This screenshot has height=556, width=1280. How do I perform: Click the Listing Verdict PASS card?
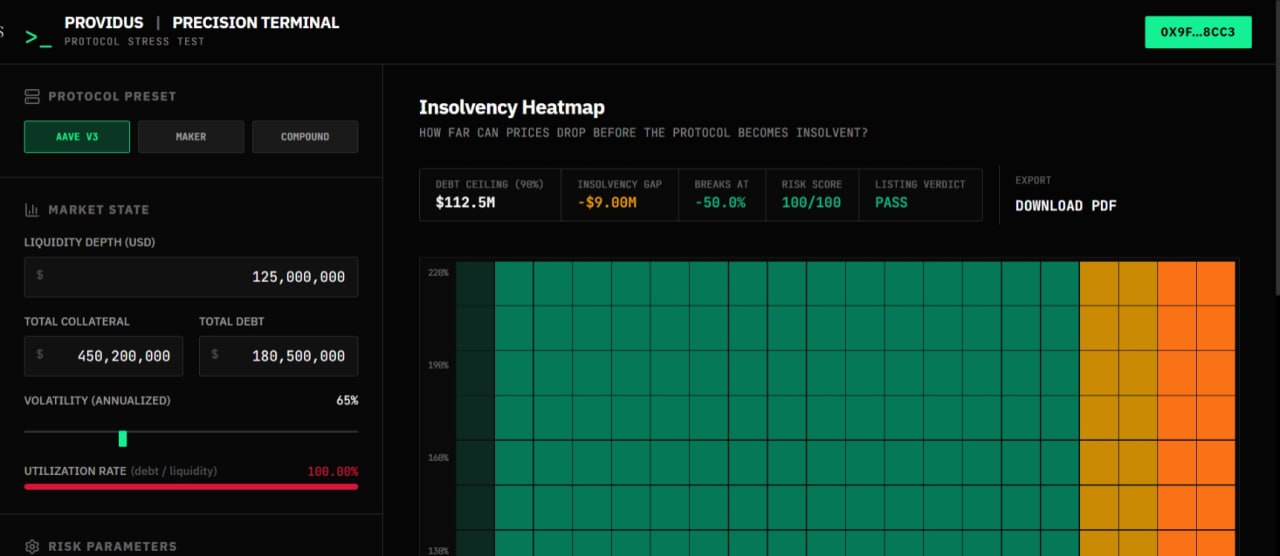tap(920, 194)
